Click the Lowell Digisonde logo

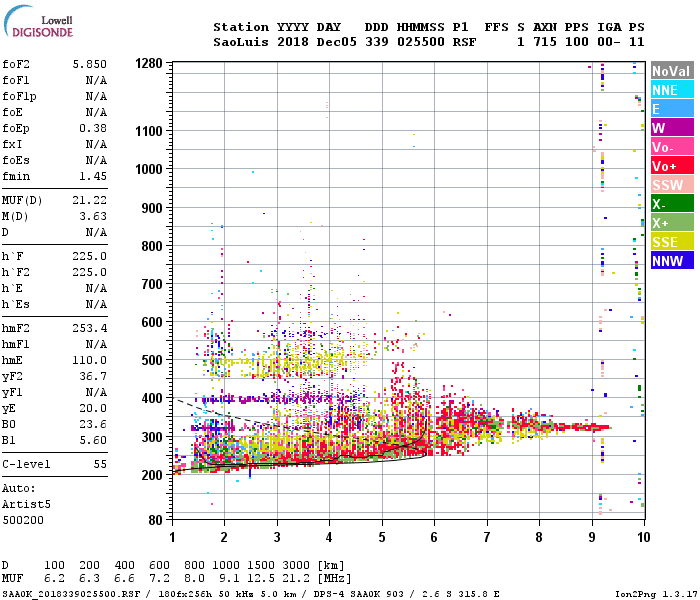click(38, 21)
